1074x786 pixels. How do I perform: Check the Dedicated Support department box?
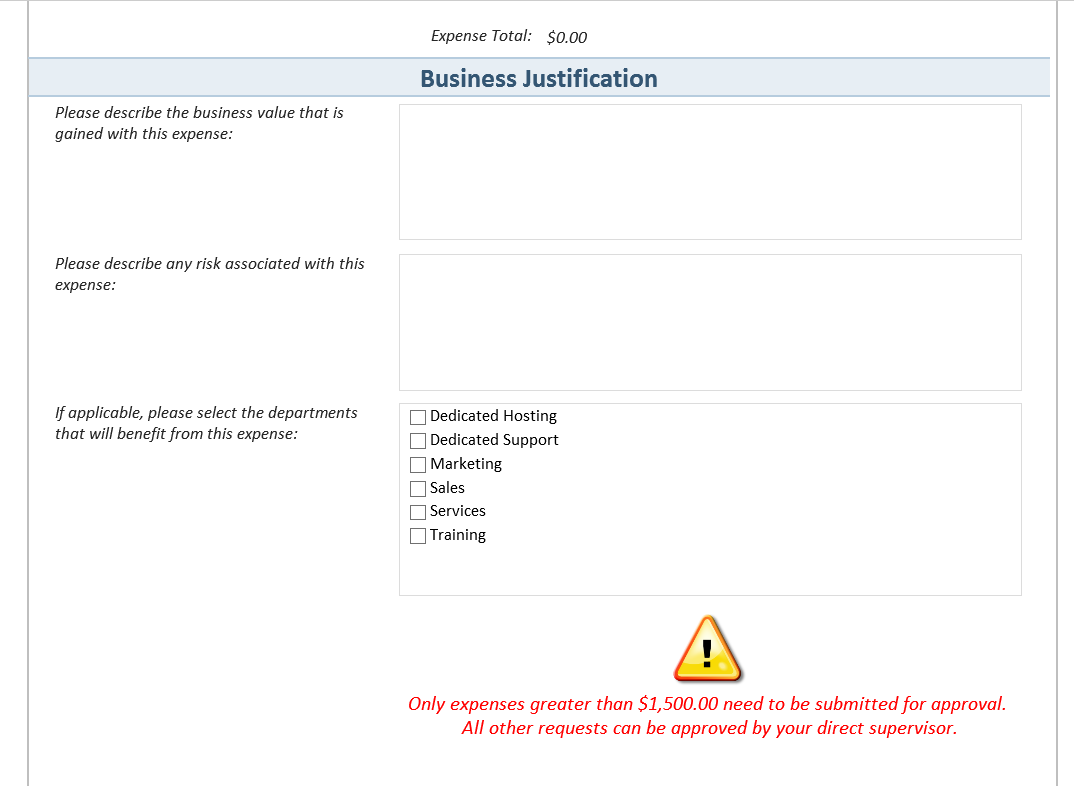pos(418,441)
